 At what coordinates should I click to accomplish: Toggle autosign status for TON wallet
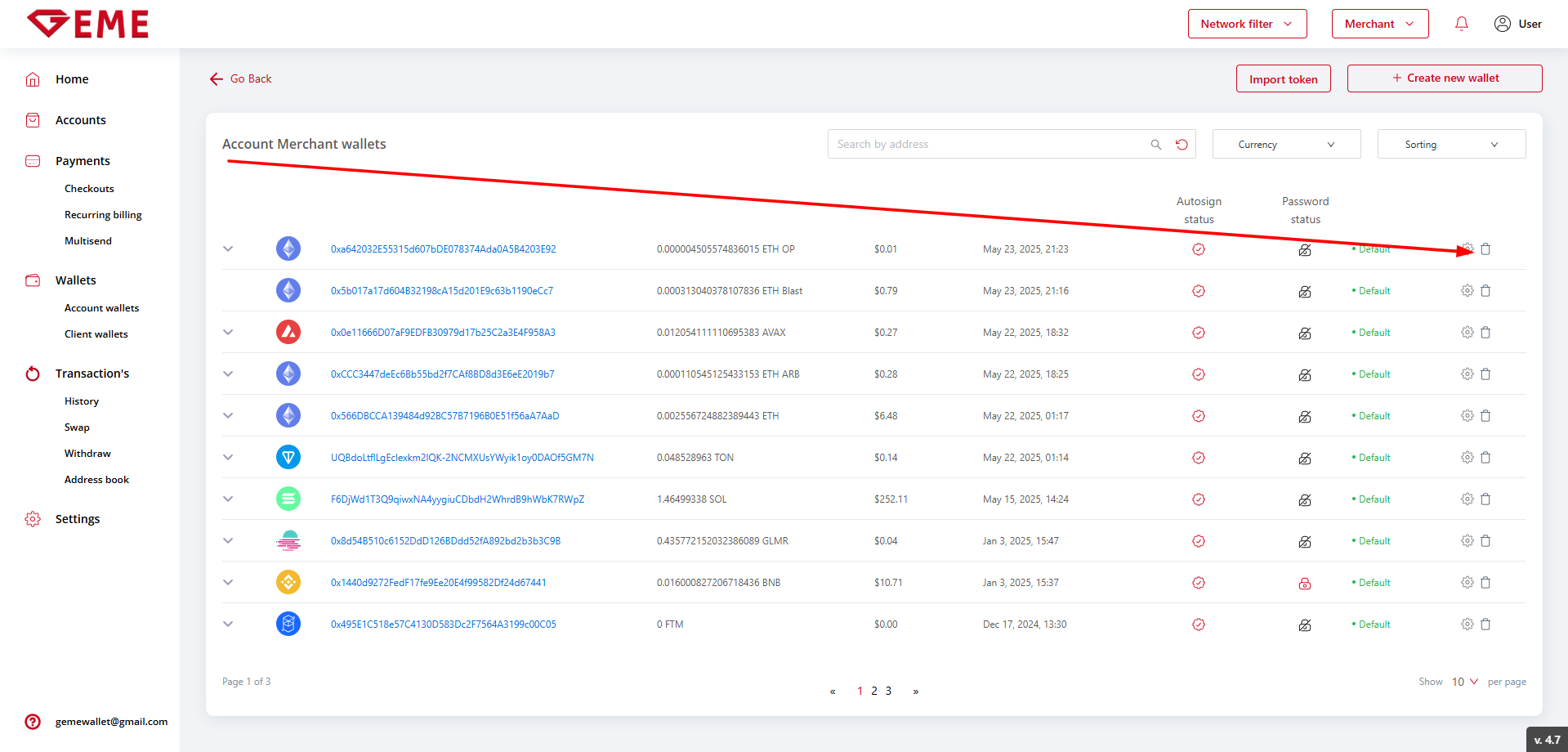[1198, 458]
